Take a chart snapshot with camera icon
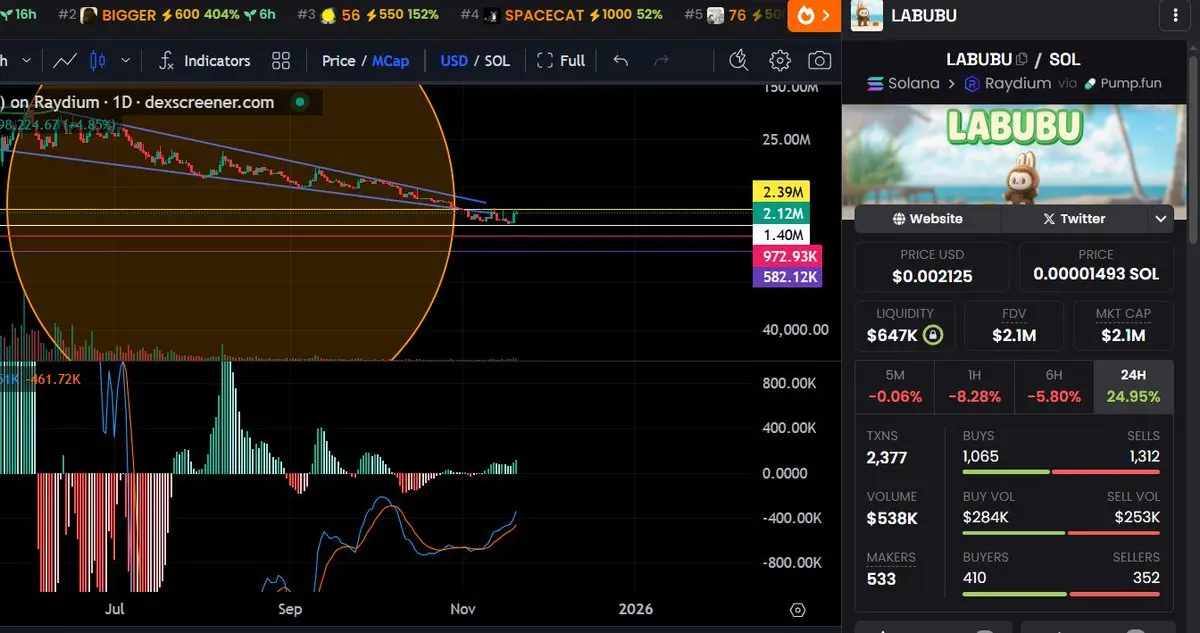Viewport: 1200px width, 633px height. click(820, 61)
